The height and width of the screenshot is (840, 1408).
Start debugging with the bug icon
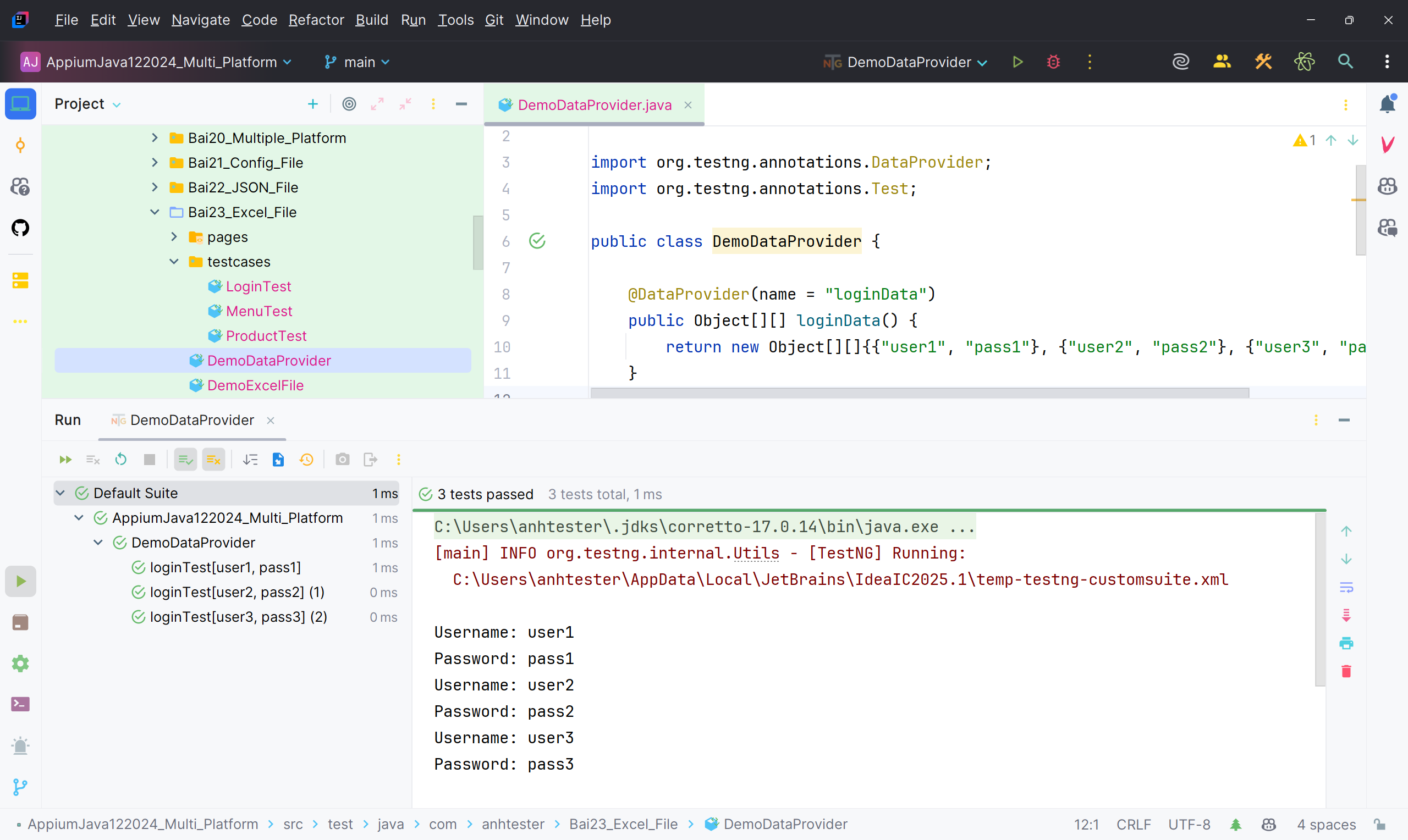click(x=1053, y=62)
